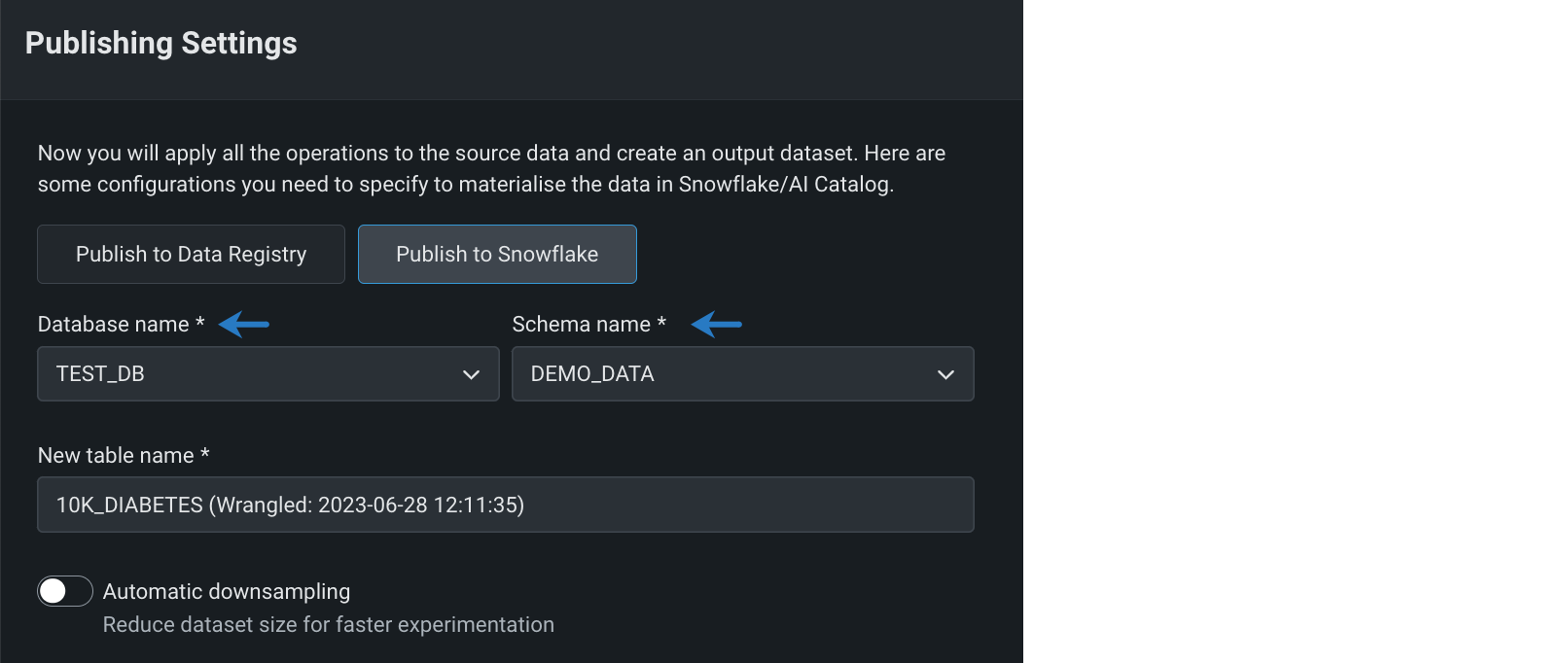1568x663 pixels.
Task: Focus the New table name field
Action: point(505,505)
